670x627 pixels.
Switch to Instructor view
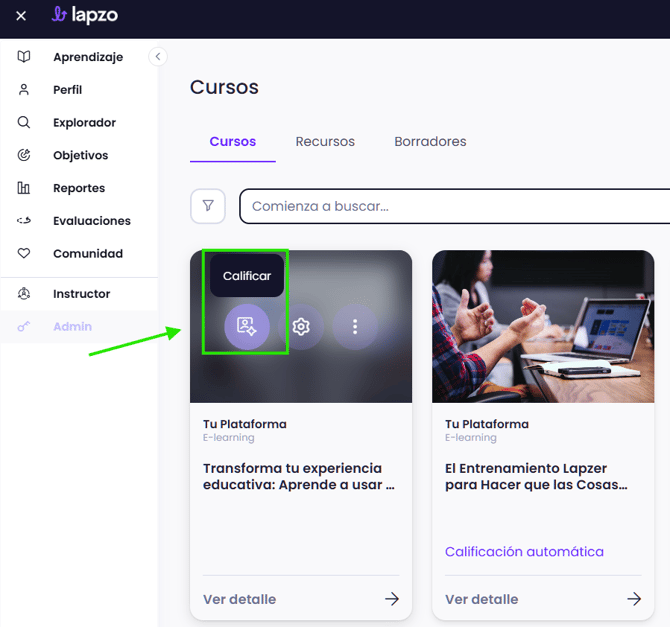[81, 294]
